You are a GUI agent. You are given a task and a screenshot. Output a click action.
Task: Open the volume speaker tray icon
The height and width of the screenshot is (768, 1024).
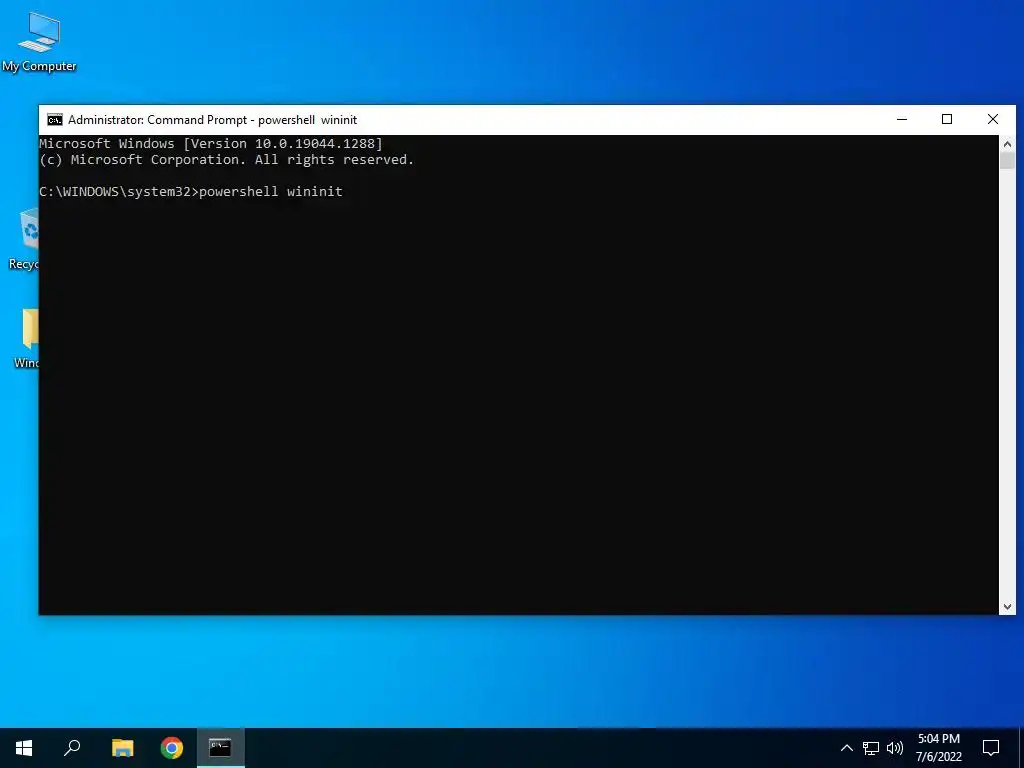click(895, 748)
